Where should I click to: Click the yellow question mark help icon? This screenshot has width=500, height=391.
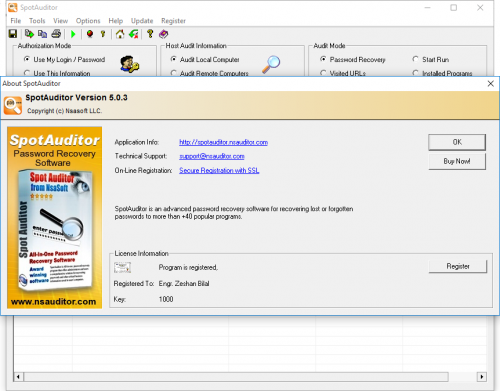coord(150,34)
